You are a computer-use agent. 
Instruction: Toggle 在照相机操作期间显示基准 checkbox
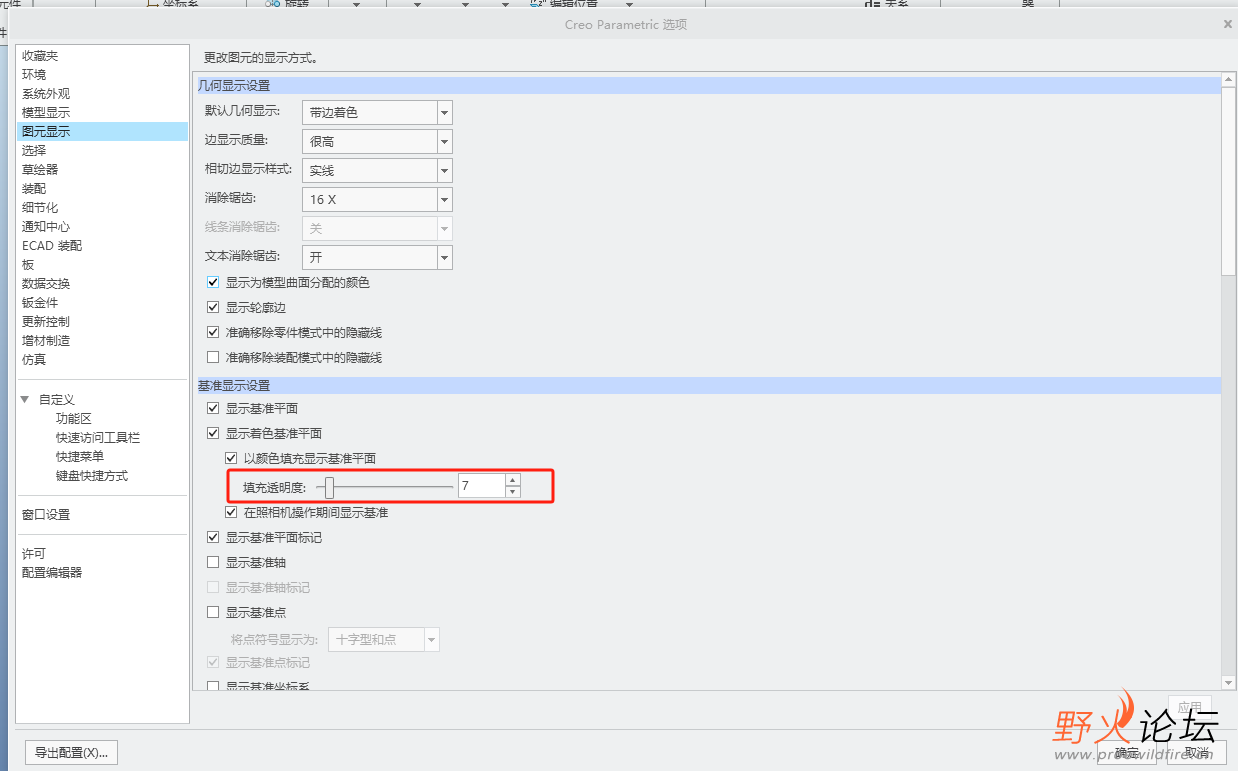[x=231, y=512]
